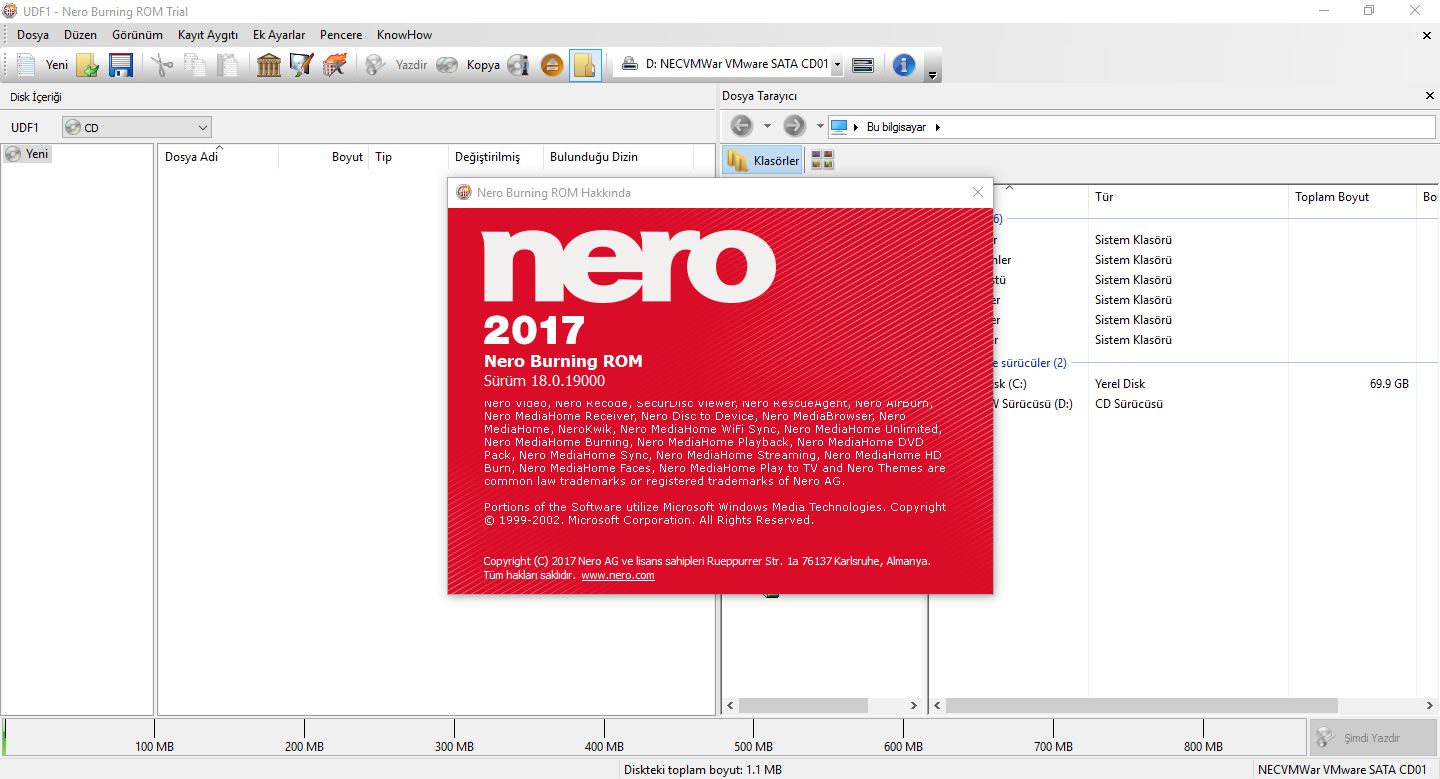
Task: Sort by Toplam Boyut column header
Action: [x=1352, y=197]
